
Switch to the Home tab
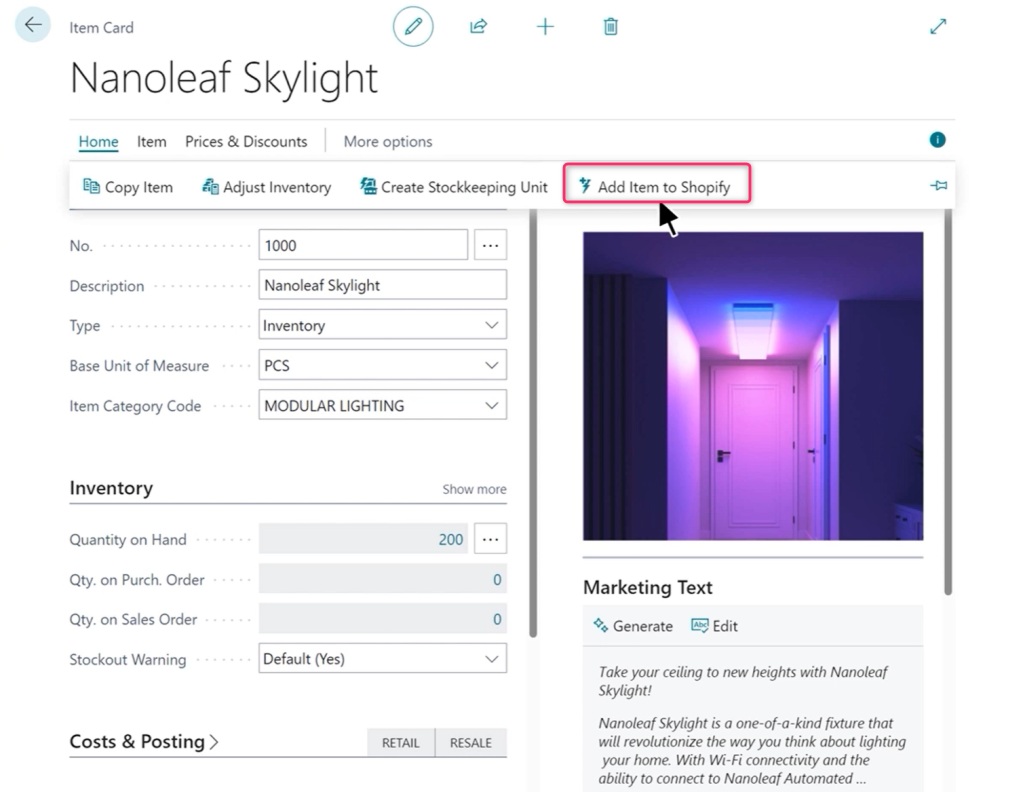(x=99, y=142)
